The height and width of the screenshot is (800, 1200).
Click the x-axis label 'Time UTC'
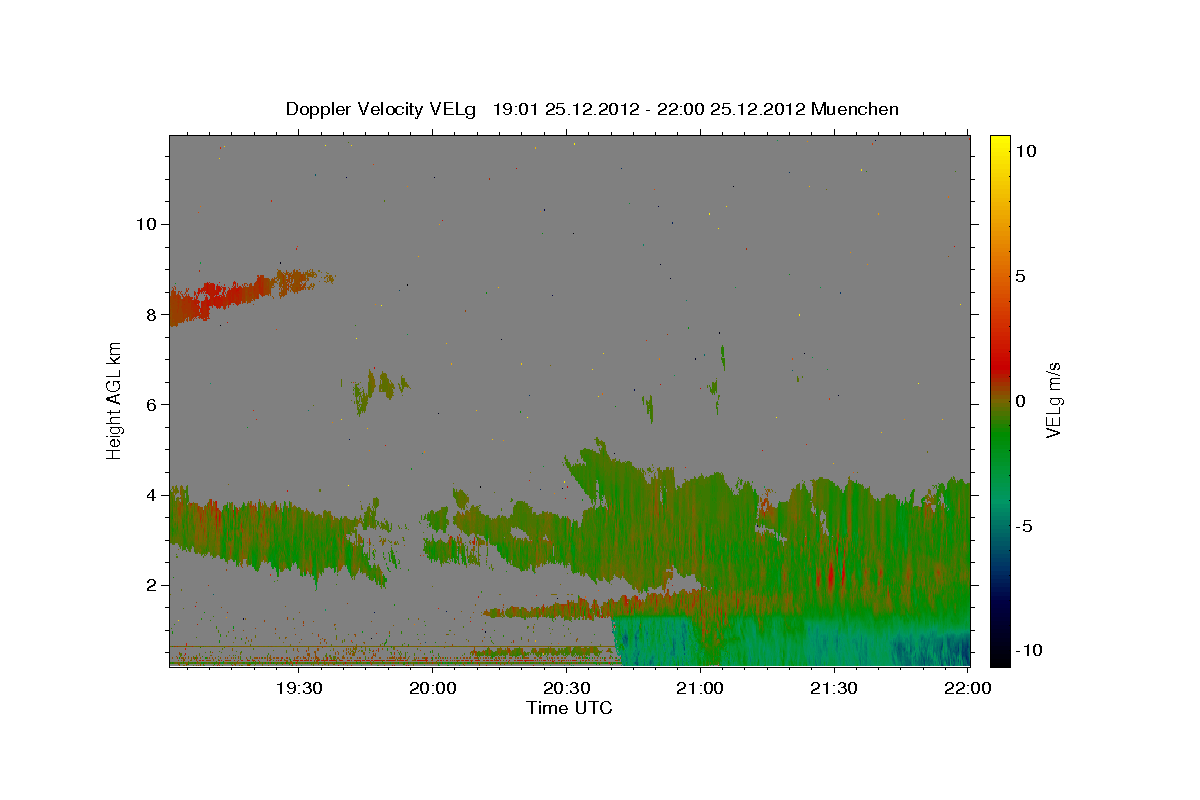(569, 708)
